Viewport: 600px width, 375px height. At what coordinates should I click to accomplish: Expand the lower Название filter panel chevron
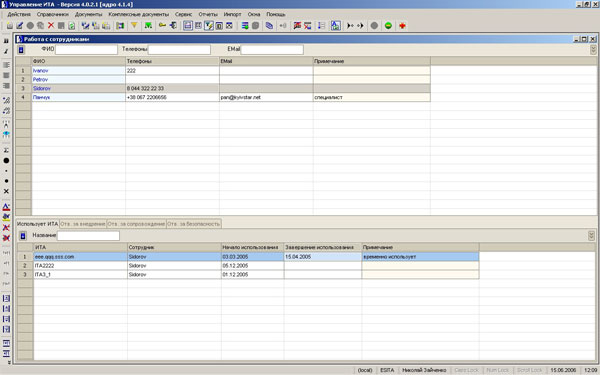pos(592,235)
